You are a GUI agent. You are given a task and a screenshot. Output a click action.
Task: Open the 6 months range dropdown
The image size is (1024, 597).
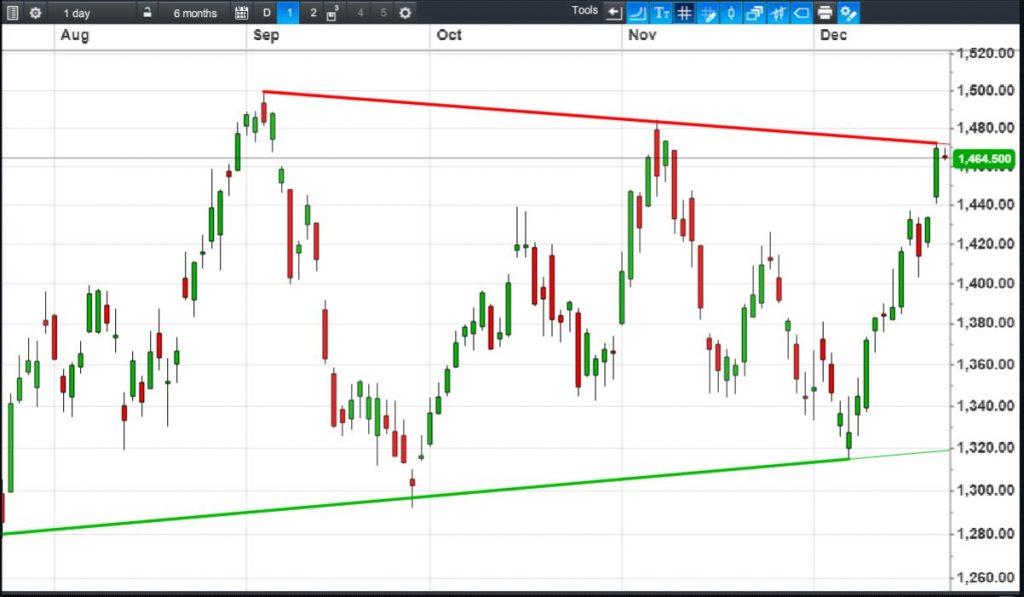coord(195,13)
